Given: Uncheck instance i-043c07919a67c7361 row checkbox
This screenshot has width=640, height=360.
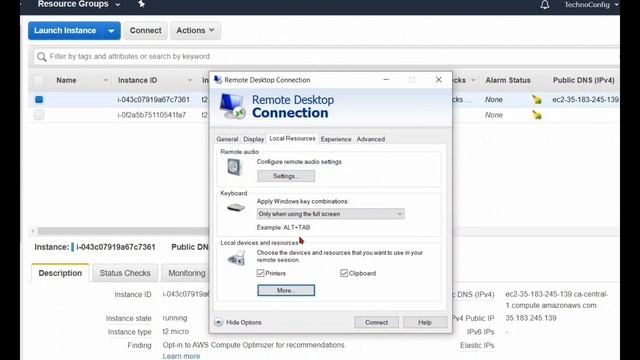Looking at the screenshot, I should [x=39, y=100].
